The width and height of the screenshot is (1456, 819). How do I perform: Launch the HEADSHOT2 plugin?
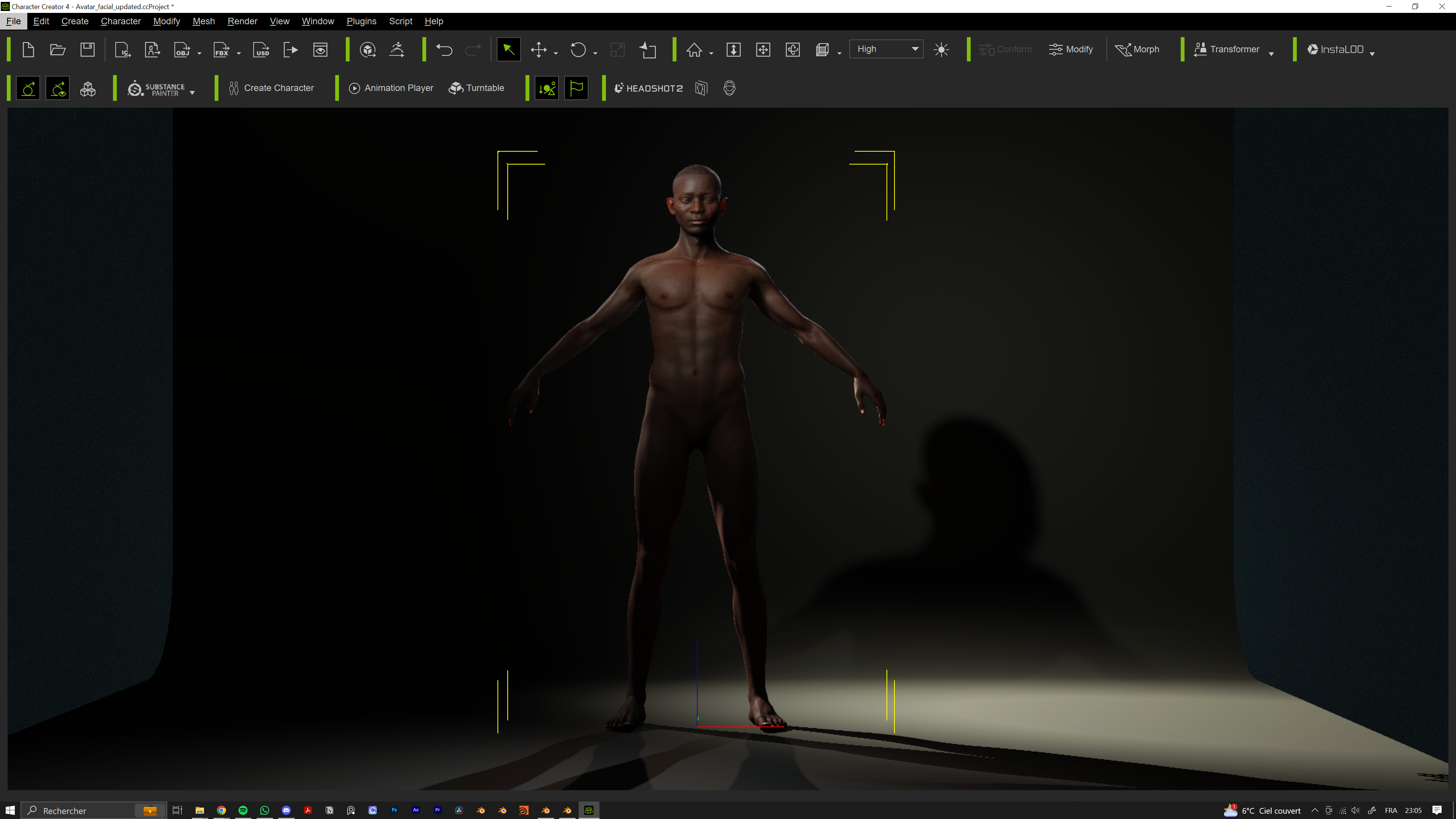pyautogui.click(x=649, y=88)
